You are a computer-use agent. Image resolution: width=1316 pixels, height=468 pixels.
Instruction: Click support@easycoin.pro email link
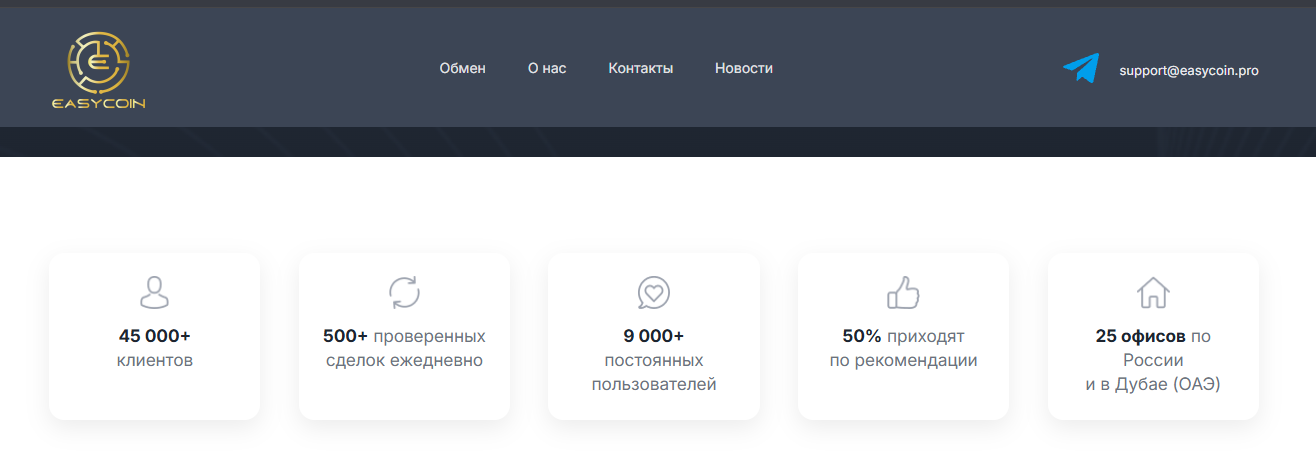click(x=1189, y=71)
